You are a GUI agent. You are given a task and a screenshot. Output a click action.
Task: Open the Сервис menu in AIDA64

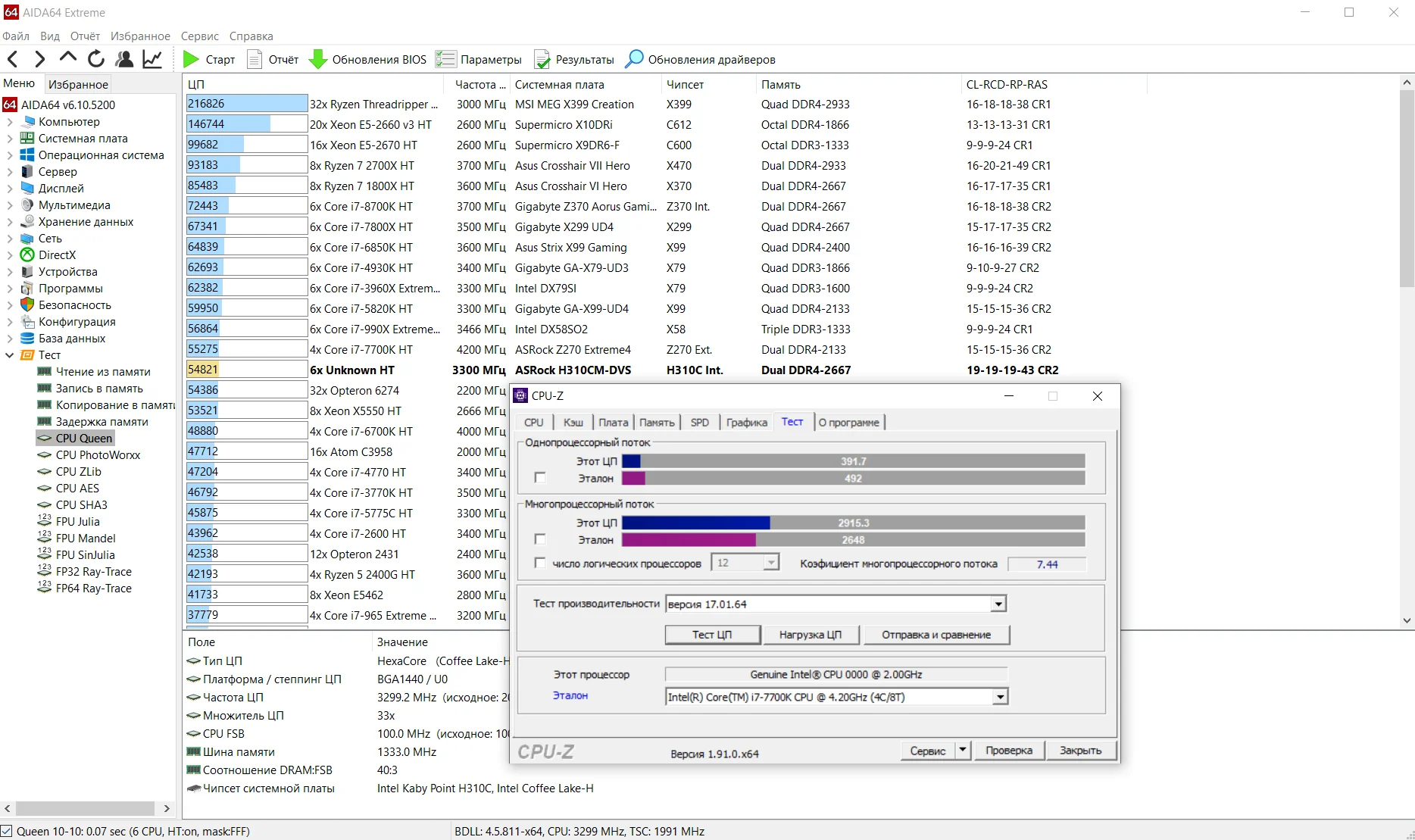click(199, 36)
